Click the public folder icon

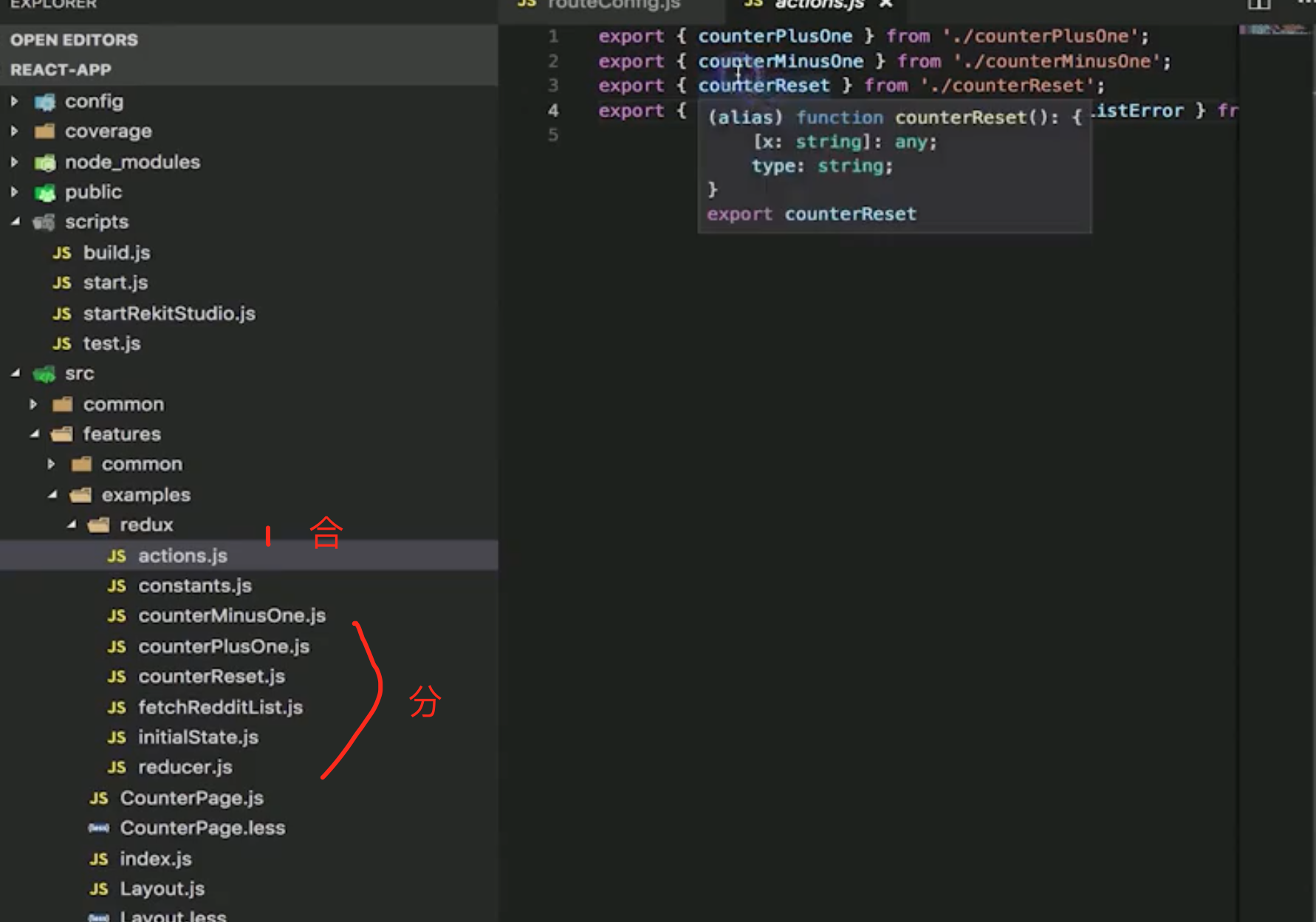pyautogui.click(x=45, y=193)
